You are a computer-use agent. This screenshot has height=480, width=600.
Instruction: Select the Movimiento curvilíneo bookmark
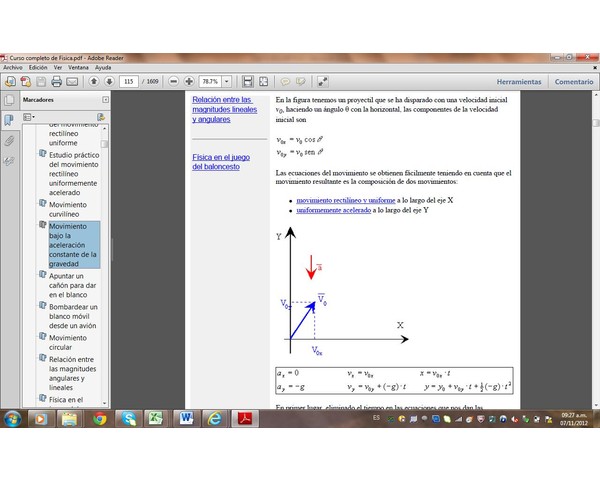68,209
